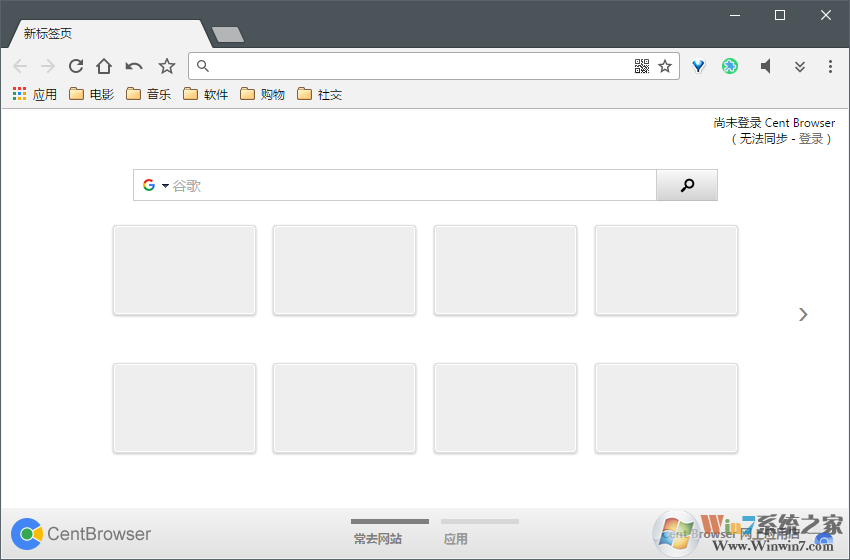Image resolution: width=850 pixels, height=560 pixels.
Task: Open the three-dot browser menu
Action: pyautogui.click(x=830, y=66)
